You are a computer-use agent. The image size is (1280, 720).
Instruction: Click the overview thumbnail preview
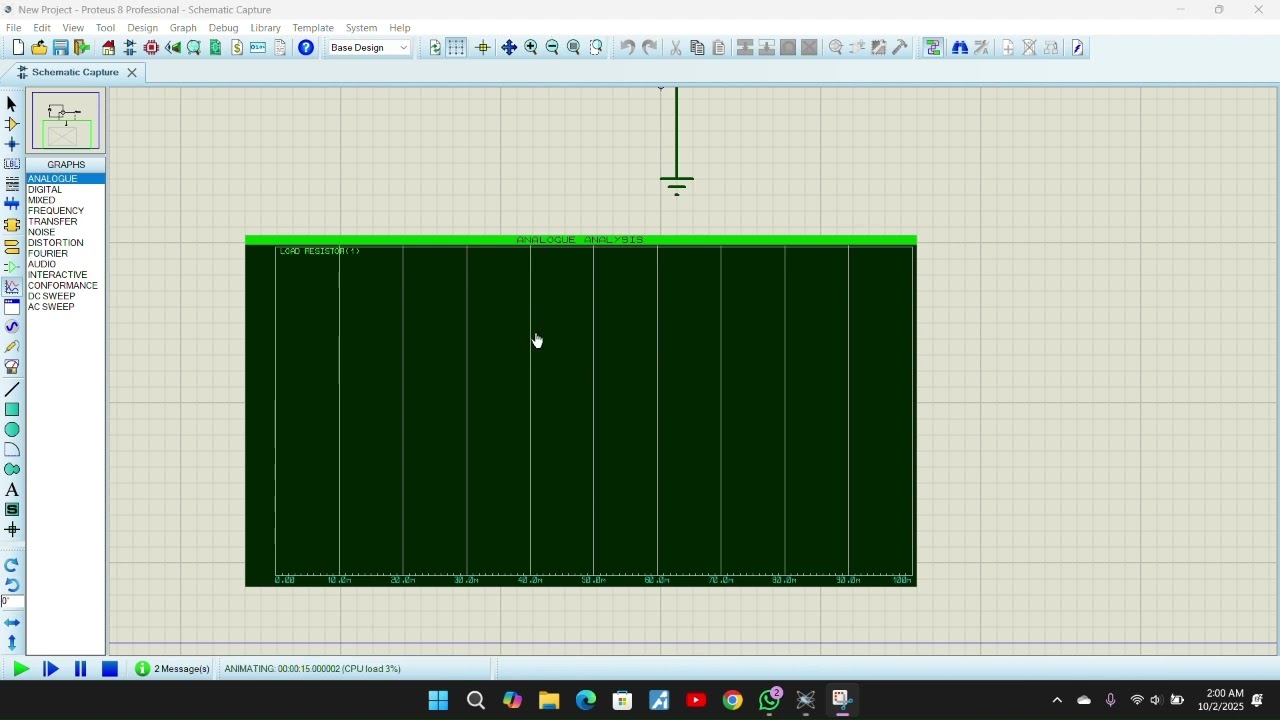66,121
